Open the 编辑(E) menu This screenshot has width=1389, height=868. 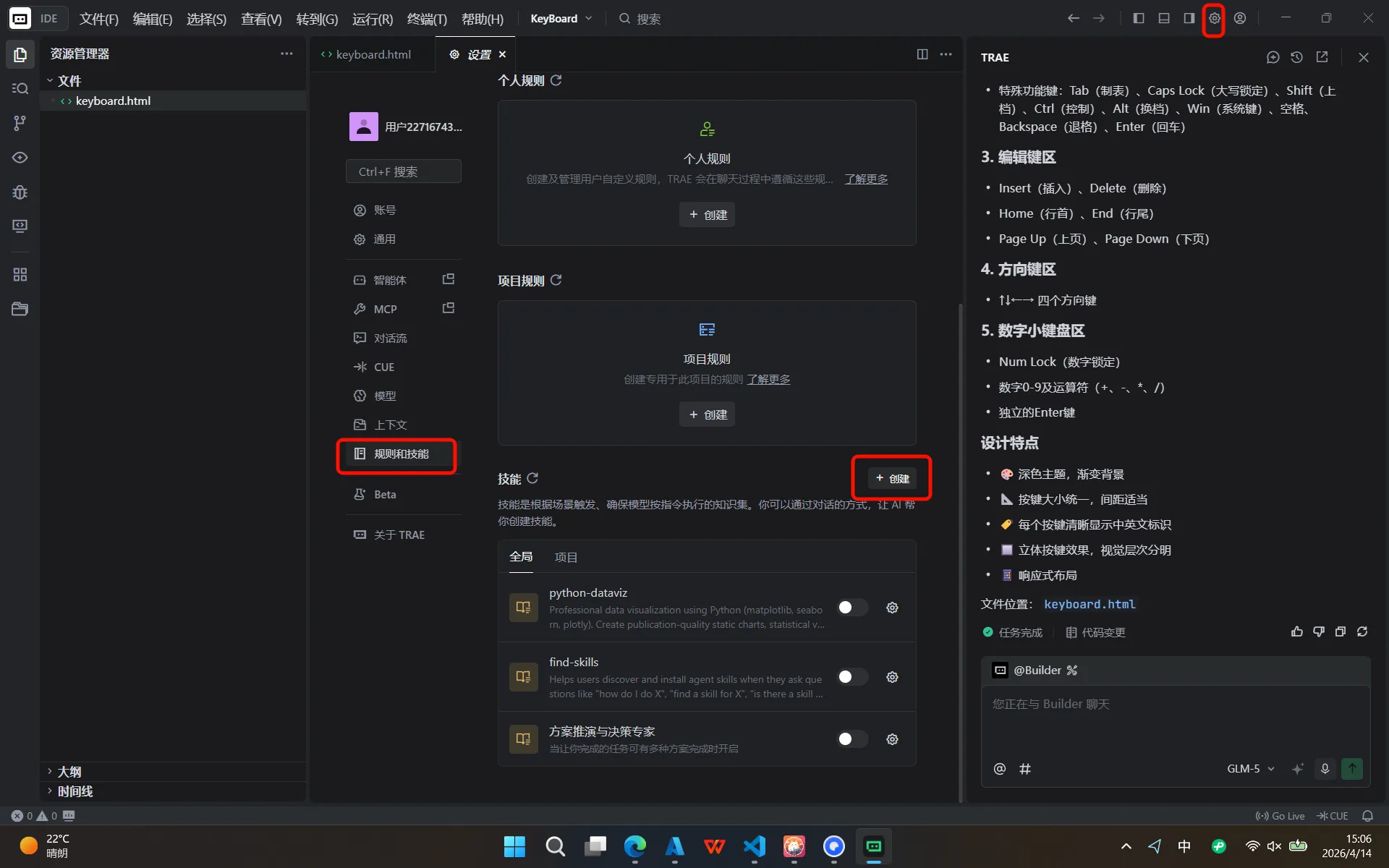153,19
